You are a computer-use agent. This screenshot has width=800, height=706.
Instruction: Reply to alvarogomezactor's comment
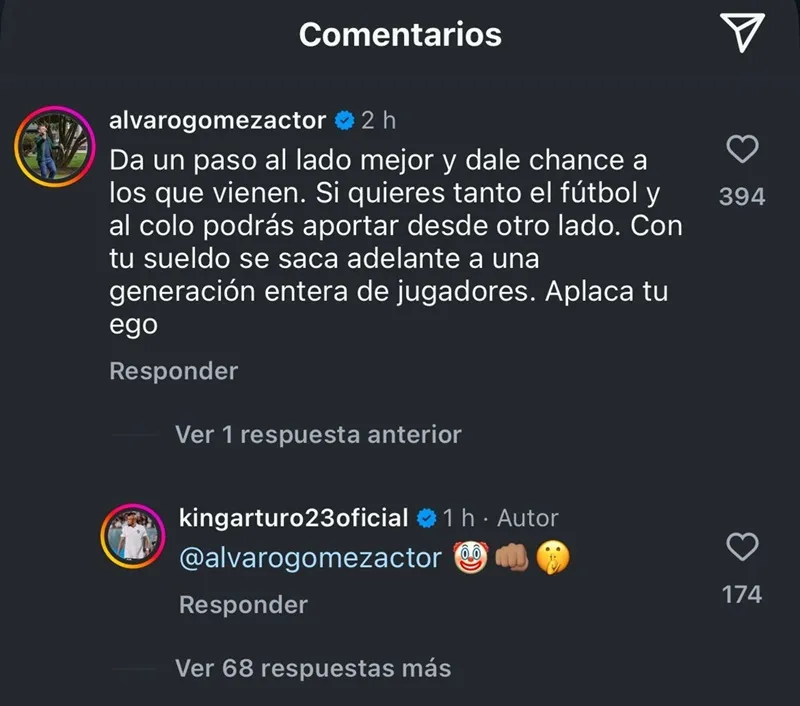coord(173,371)
